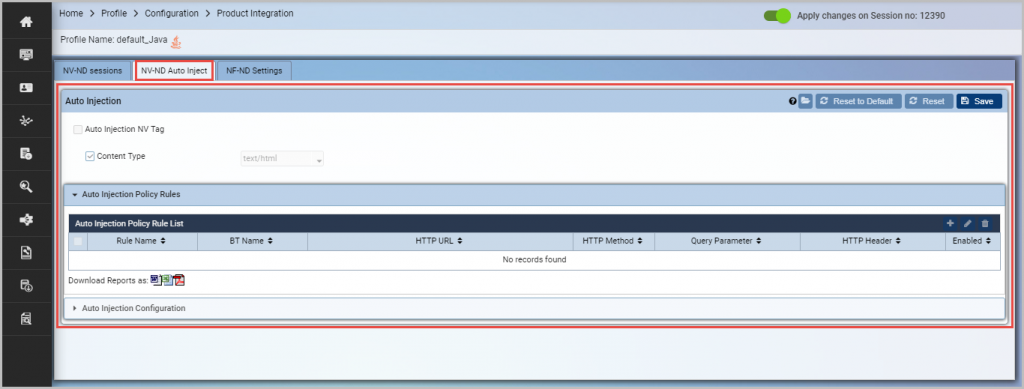Viewport: 1024px width, 389px height.
Task: Click the pencil edit rule icon
Action: coord(968,223)
